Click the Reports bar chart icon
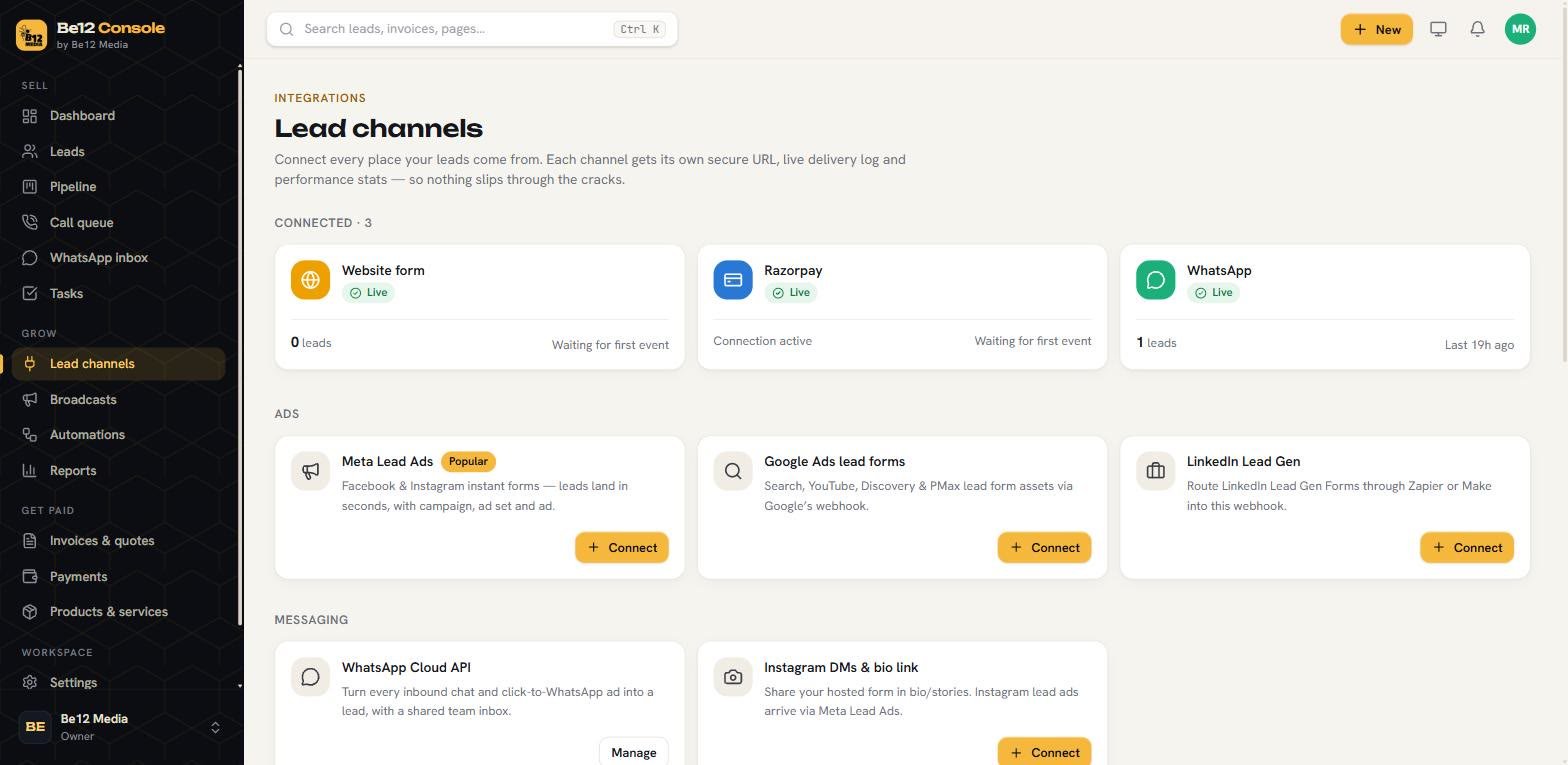 (x=30, y=471)
